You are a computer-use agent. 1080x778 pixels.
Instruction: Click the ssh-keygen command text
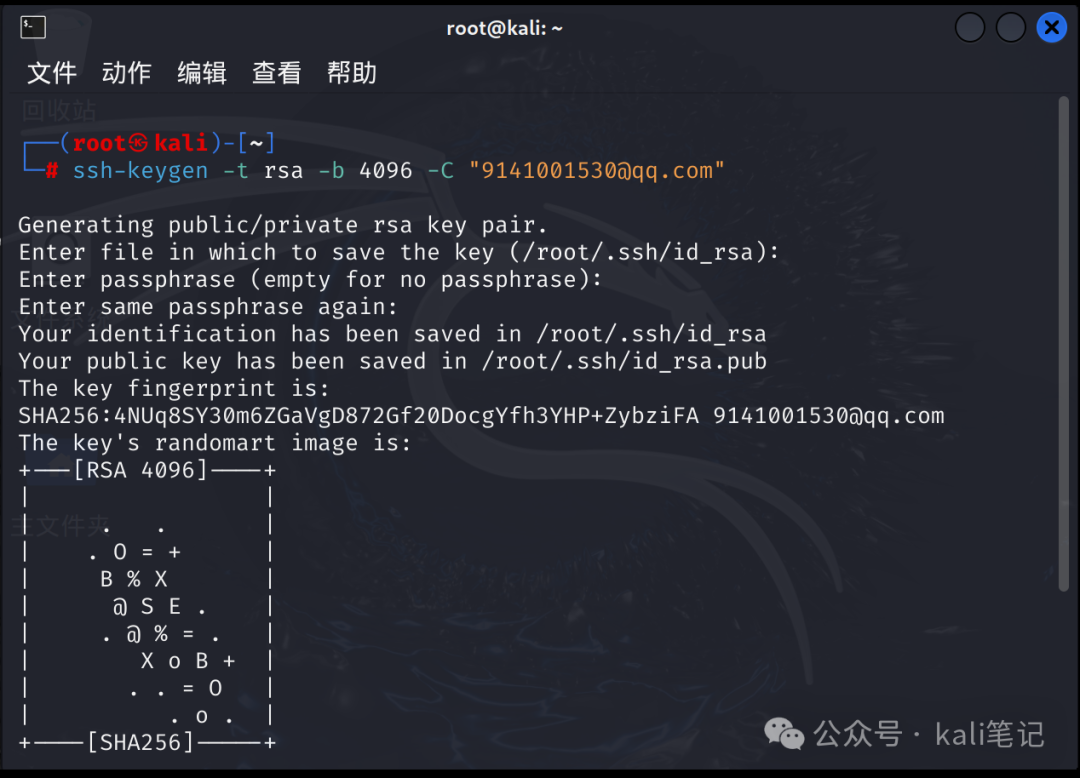pyautogui.click(x=141, y=170)
